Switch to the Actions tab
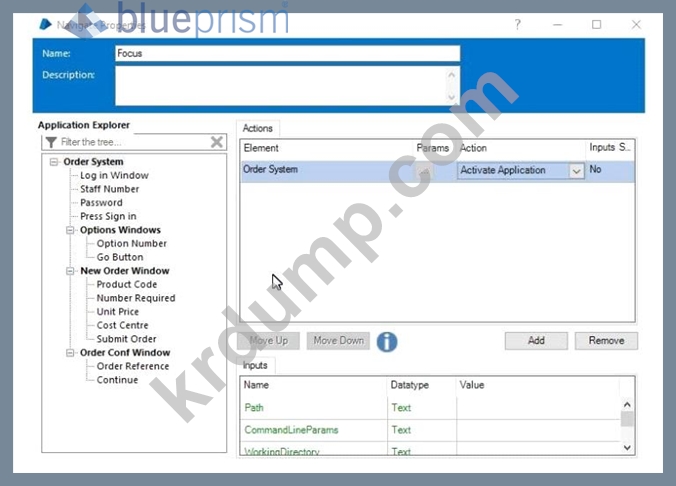This screenshot has height=486, width=676. (259, 128)
